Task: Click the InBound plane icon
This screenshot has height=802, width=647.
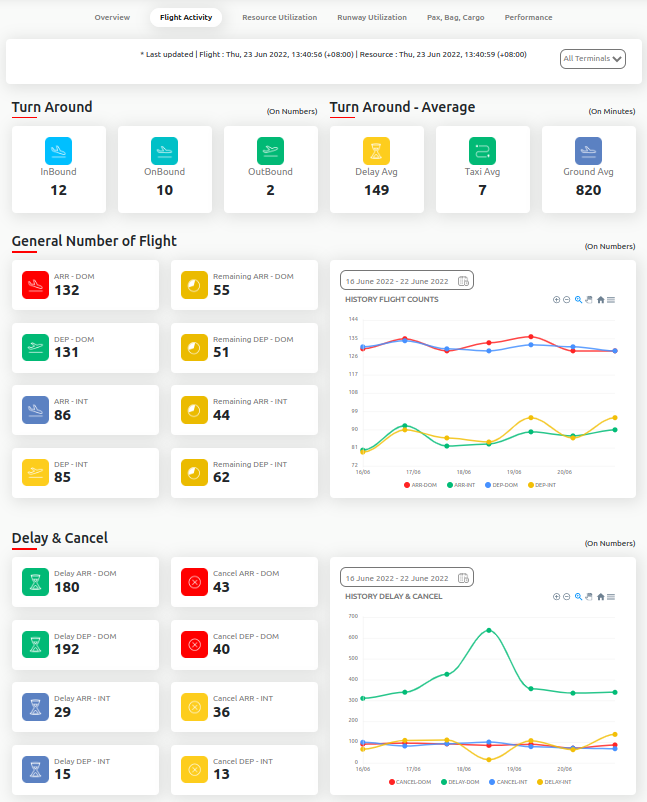Action: [58, 151]
